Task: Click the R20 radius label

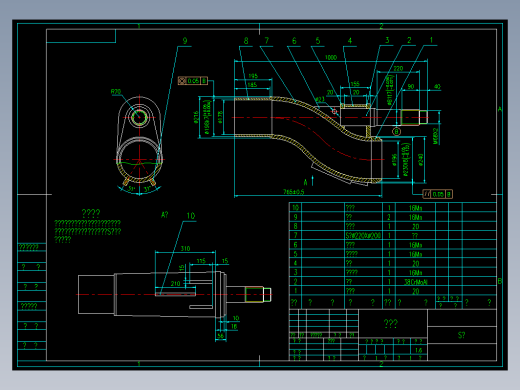Action: click(x=116, y=92)
